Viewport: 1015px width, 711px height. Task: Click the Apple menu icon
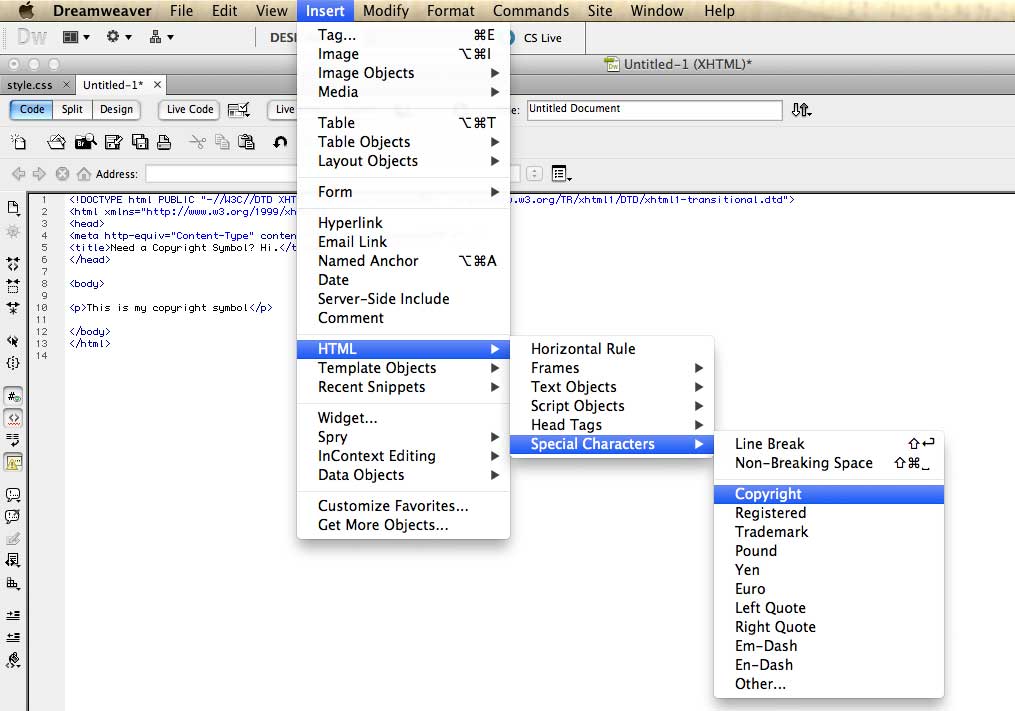[26, 10]
